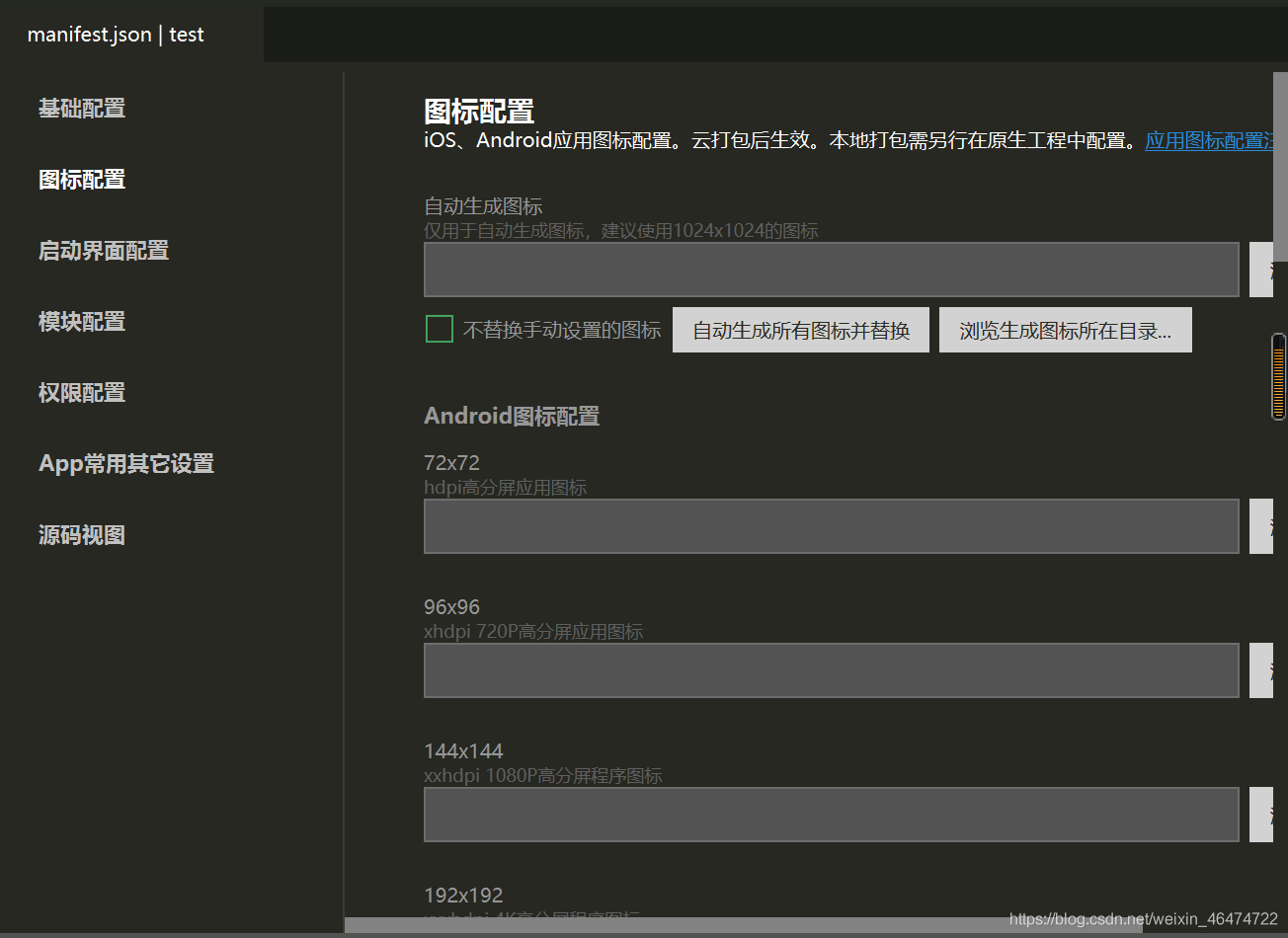Click browse button beside 72x72 field
This screenshot has height=938, width=1288.
1261,526
